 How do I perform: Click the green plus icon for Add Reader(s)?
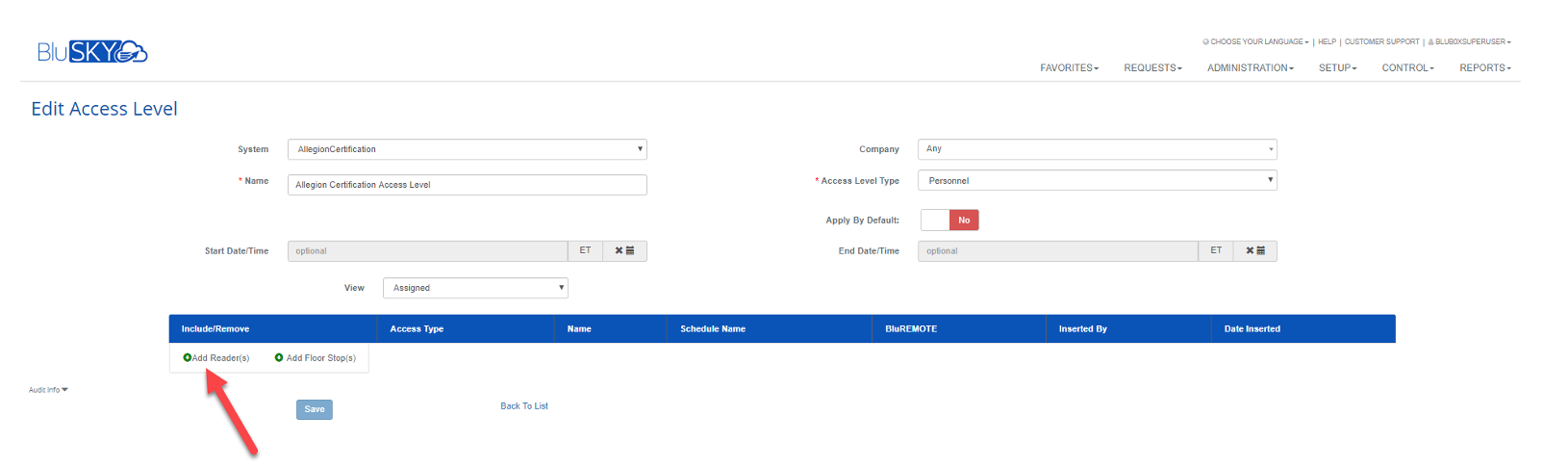tap(188, 357)
